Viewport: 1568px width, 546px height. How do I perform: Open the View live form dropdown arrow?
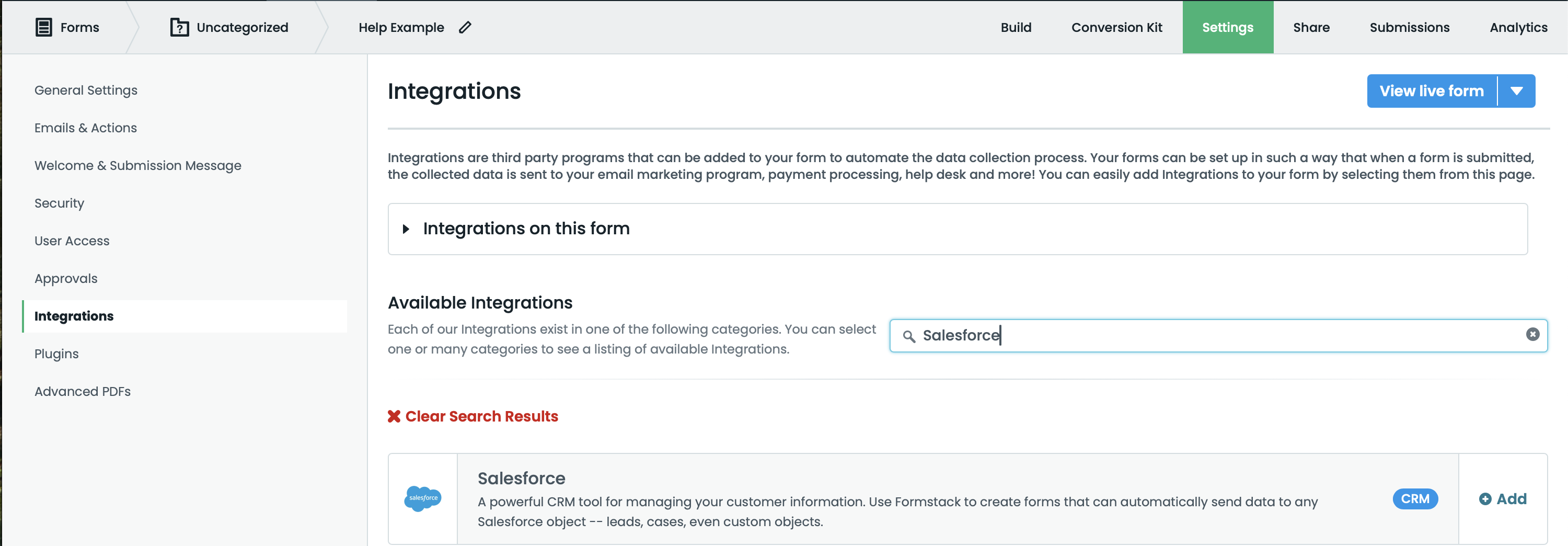1516,92
